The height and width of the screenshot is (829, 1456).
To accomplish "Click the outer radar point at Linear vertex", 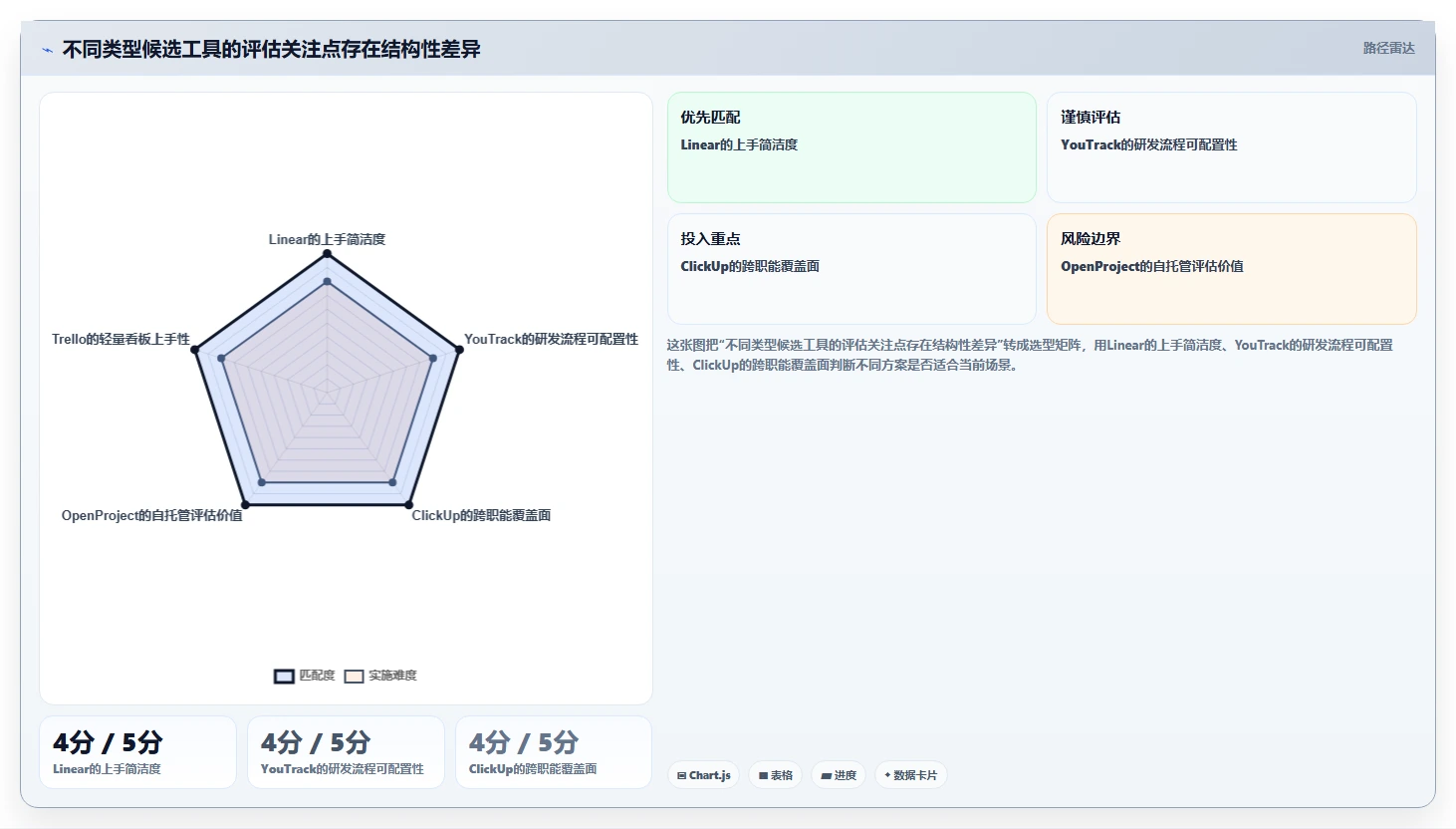I will click(327, 254).
